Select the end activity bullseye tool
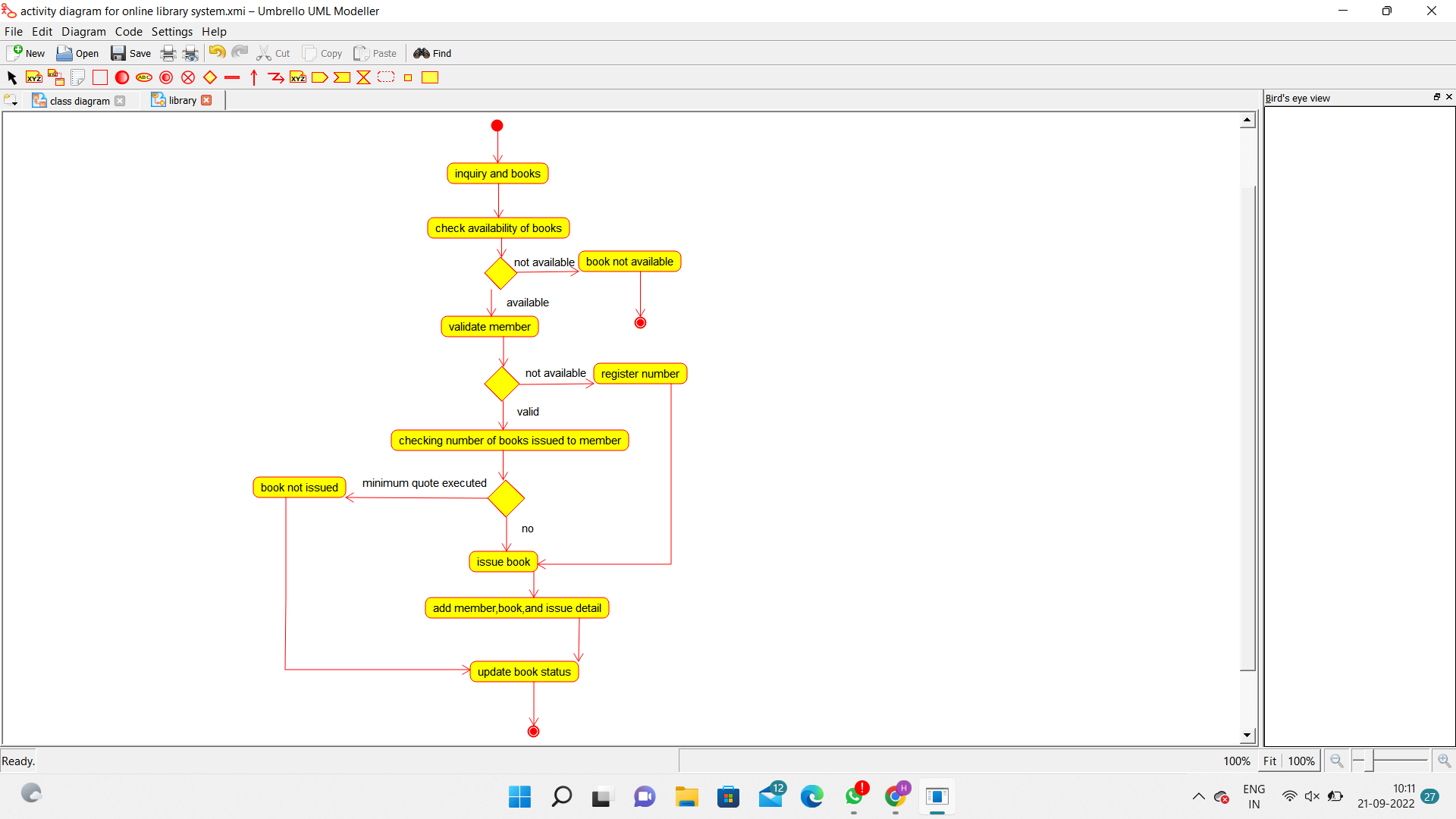 [x=166, y=77]
